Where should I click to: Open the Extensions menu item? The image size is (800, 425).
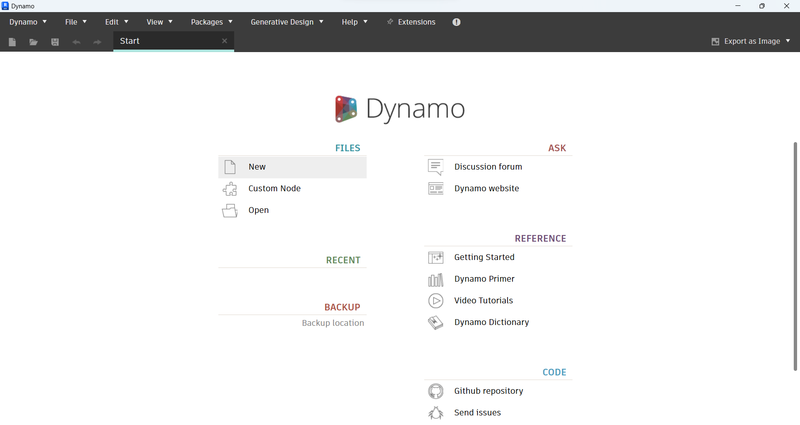411,22
